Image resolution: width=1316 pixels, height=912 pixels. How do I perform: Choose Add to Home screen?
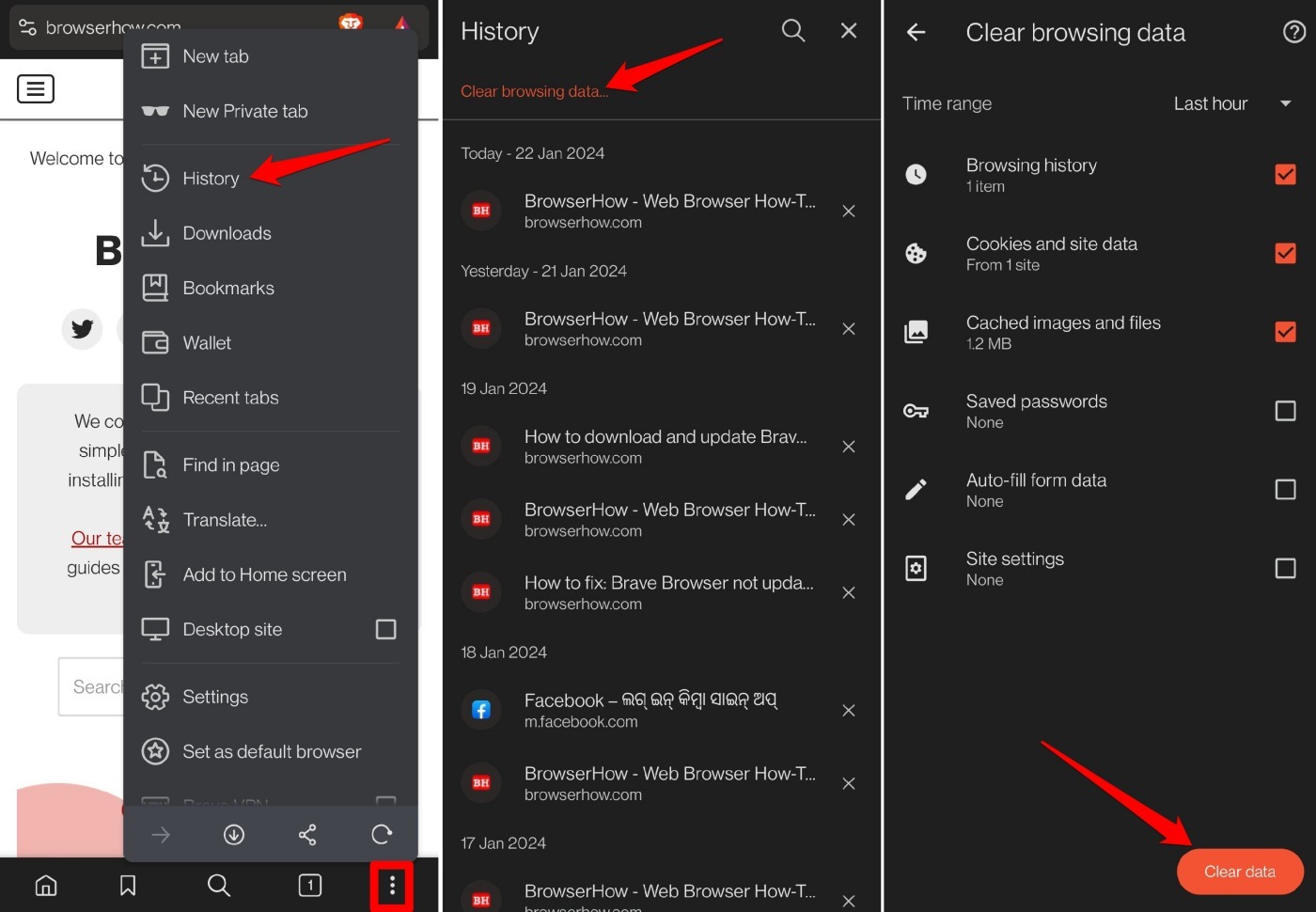tap(271, 574)
